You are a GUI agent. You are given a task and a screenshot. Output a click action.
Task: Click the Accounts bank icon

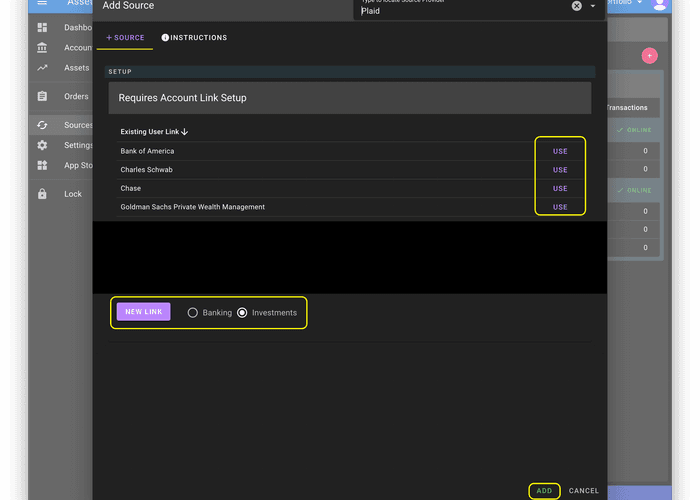click(42, 47)
